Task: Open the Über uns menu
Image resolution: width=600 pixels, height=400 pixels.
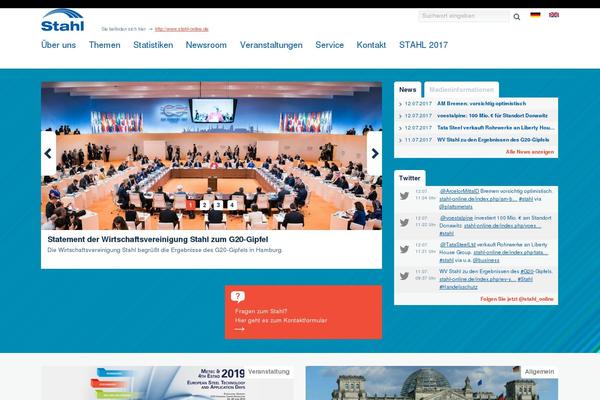Action: coord(58,45)
